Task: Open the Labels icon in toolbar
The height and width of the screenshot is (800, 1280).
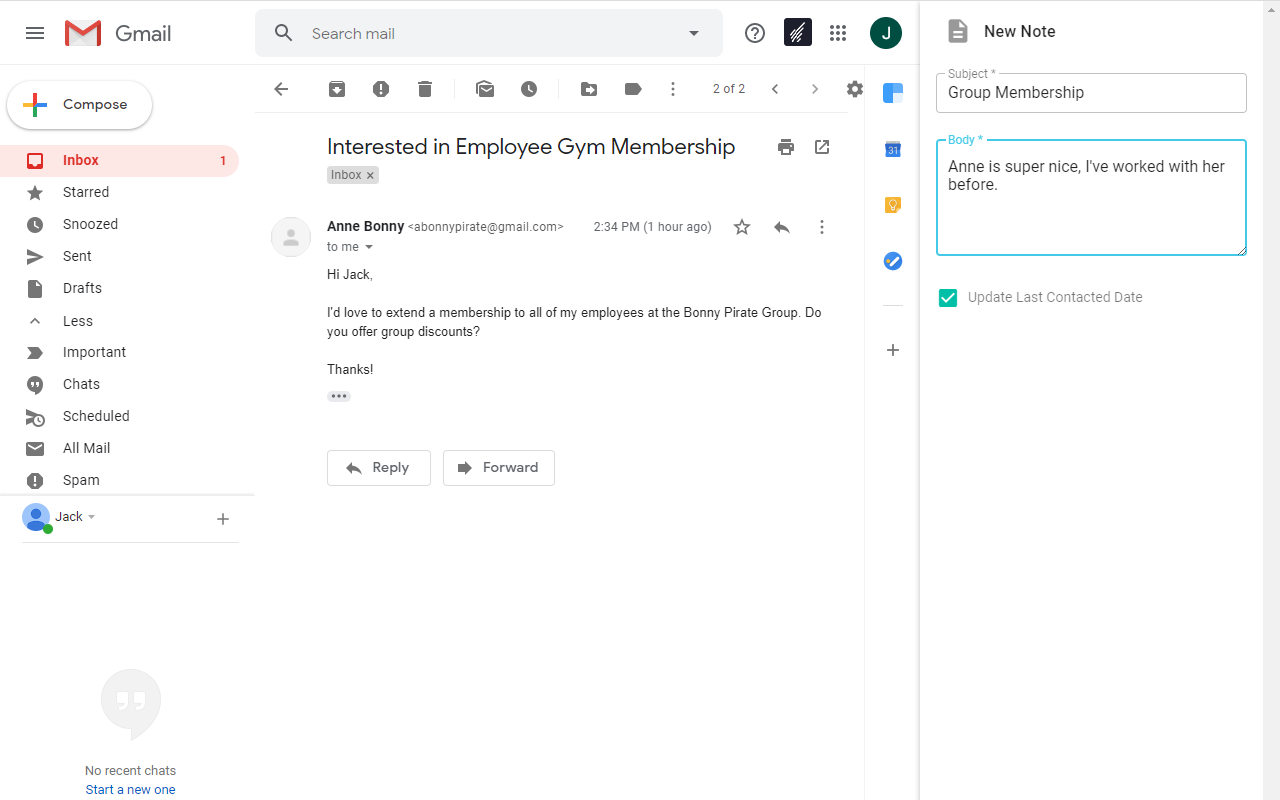Action: pos(633,89)
